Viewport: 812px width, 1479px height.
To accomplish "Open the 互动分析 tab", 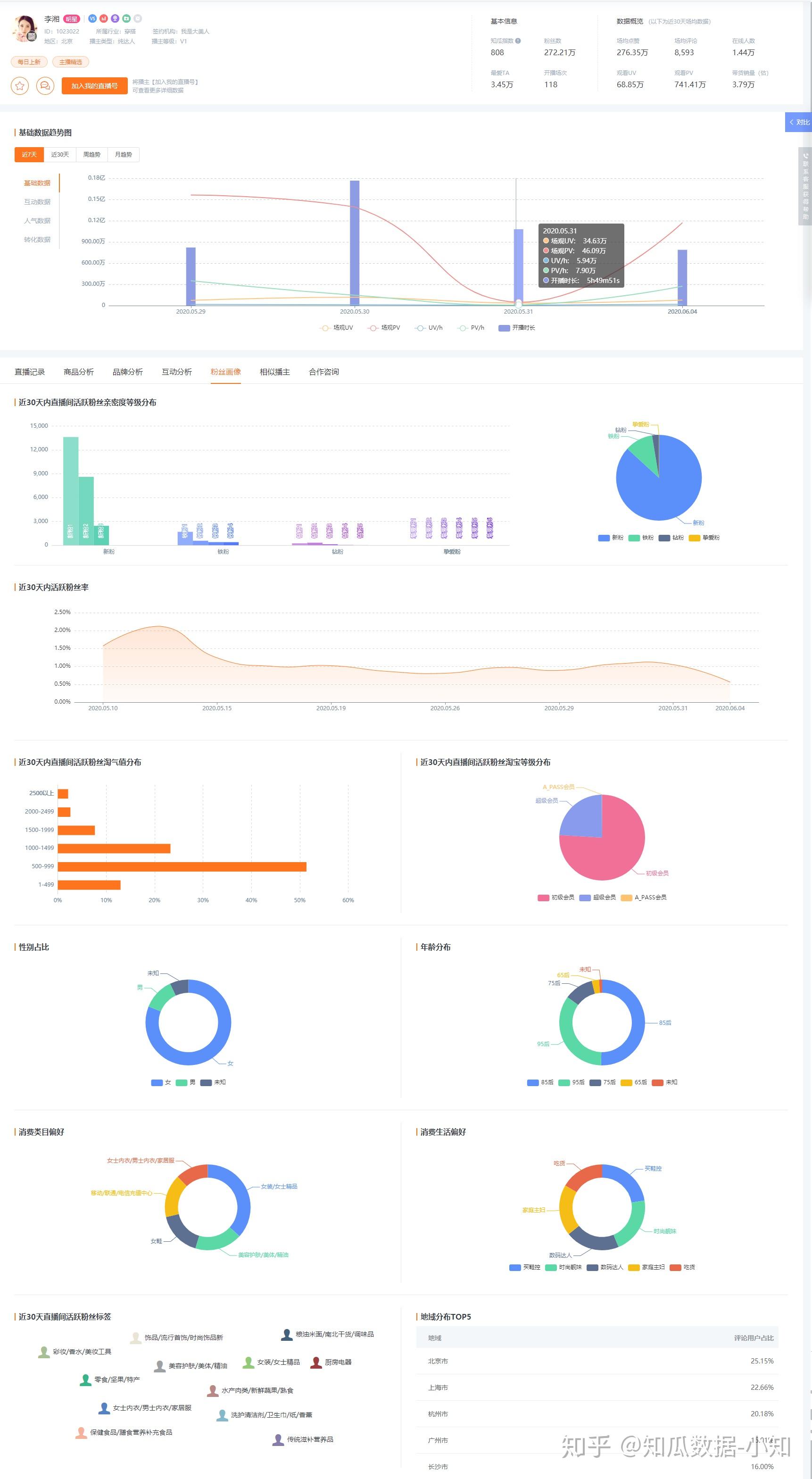I will coord(177,372).
